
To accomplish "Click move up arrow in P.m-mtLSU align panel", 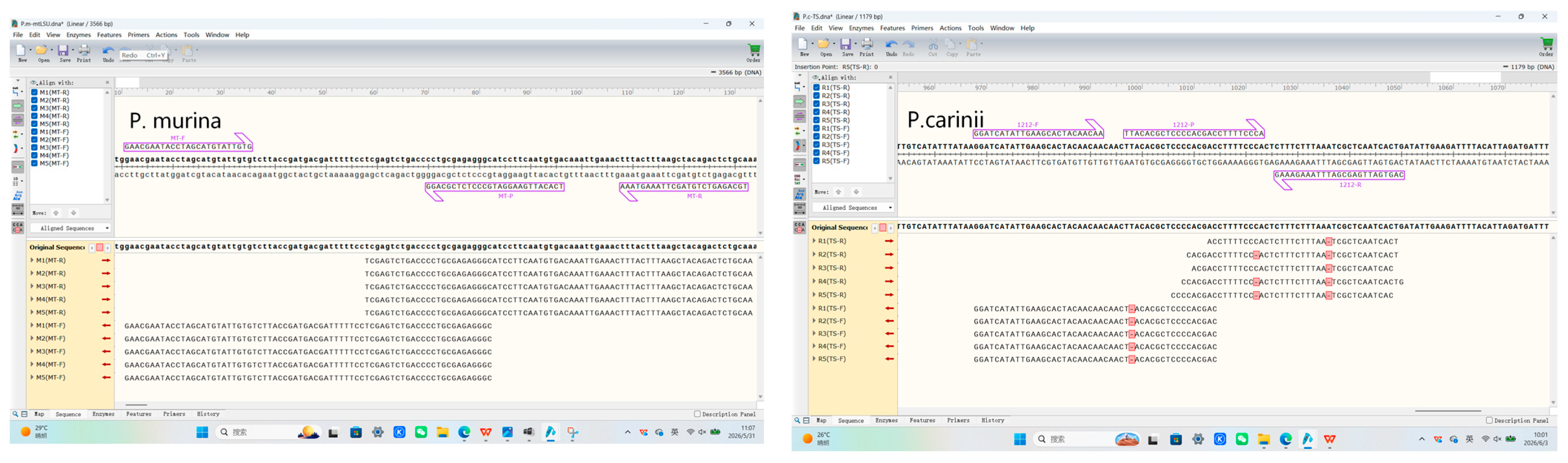I will click(x=56, y=213).
